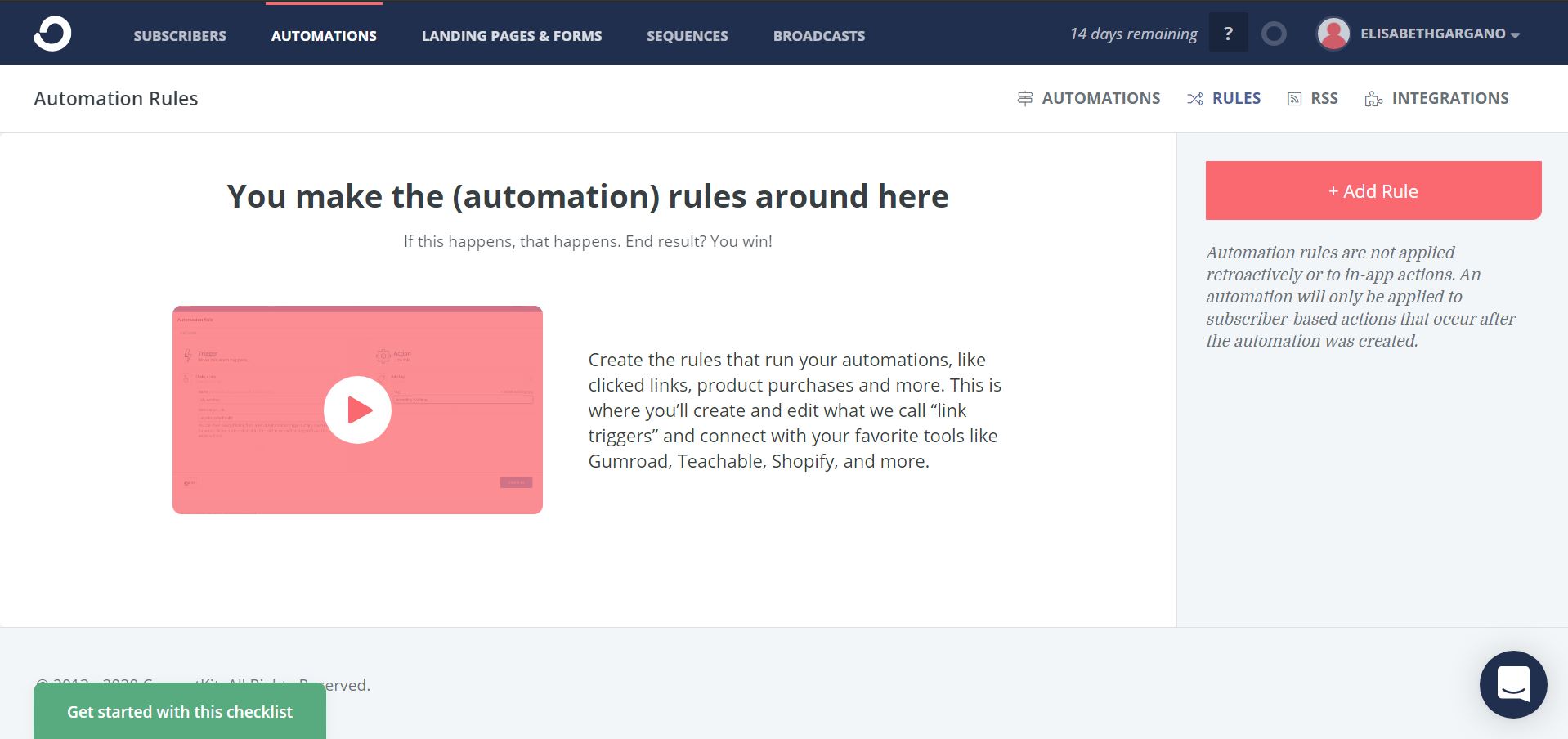
Task: Click the user avatar icon
Action: 1333,34
